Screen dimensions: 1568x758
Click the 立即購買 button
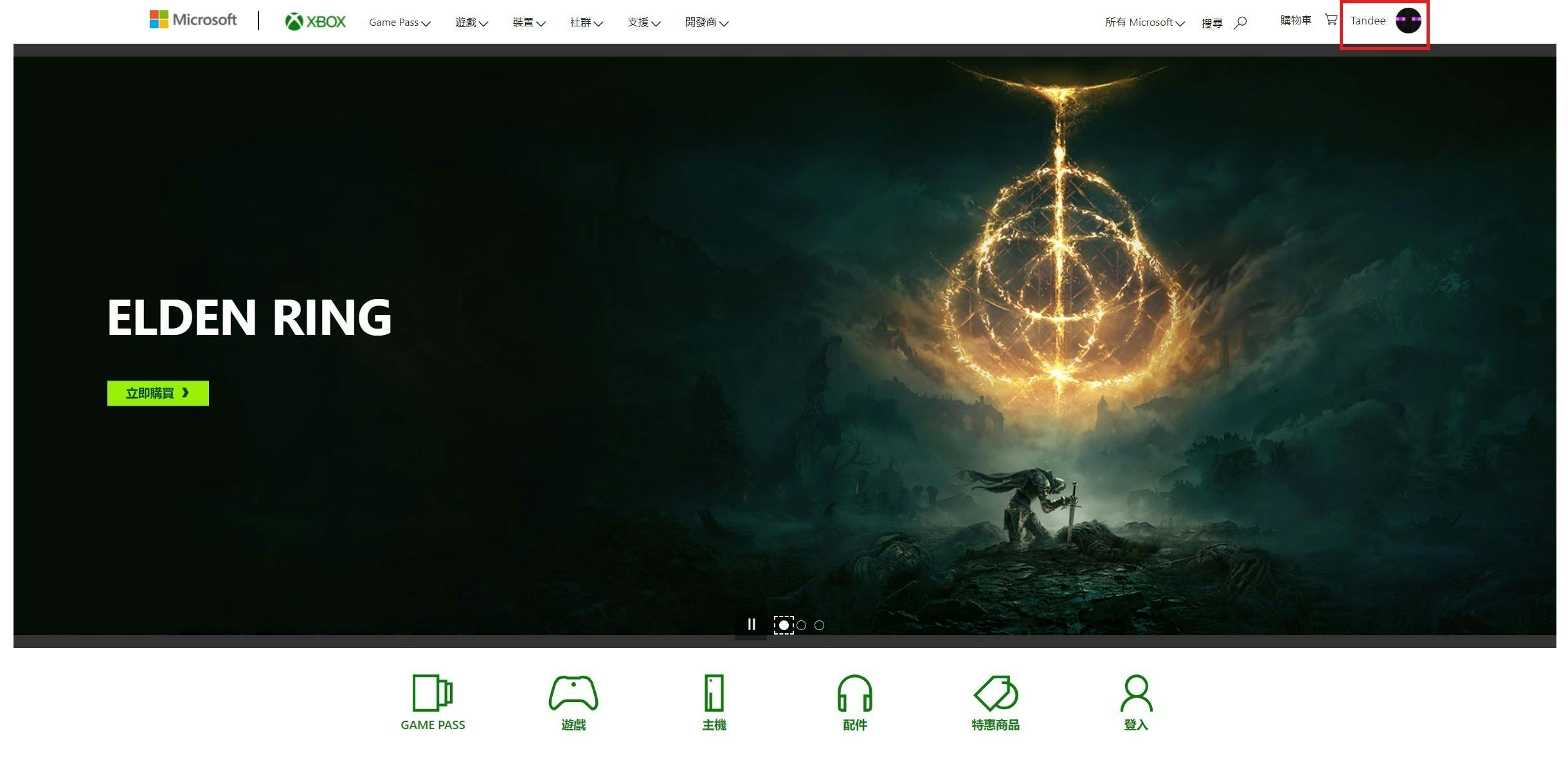pyautogui.click(x=158, y=393)
